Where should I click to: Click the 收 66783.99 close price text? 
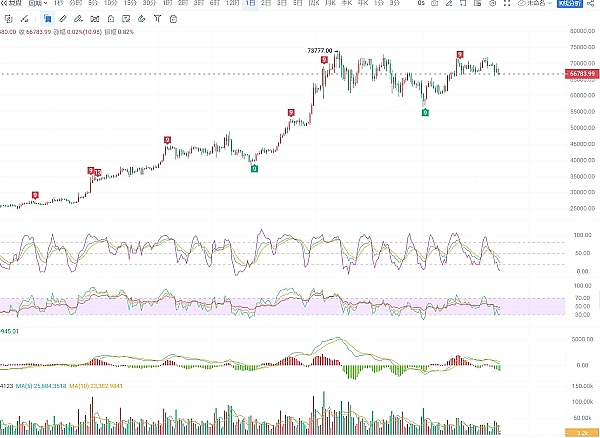(x=35, y=32)
